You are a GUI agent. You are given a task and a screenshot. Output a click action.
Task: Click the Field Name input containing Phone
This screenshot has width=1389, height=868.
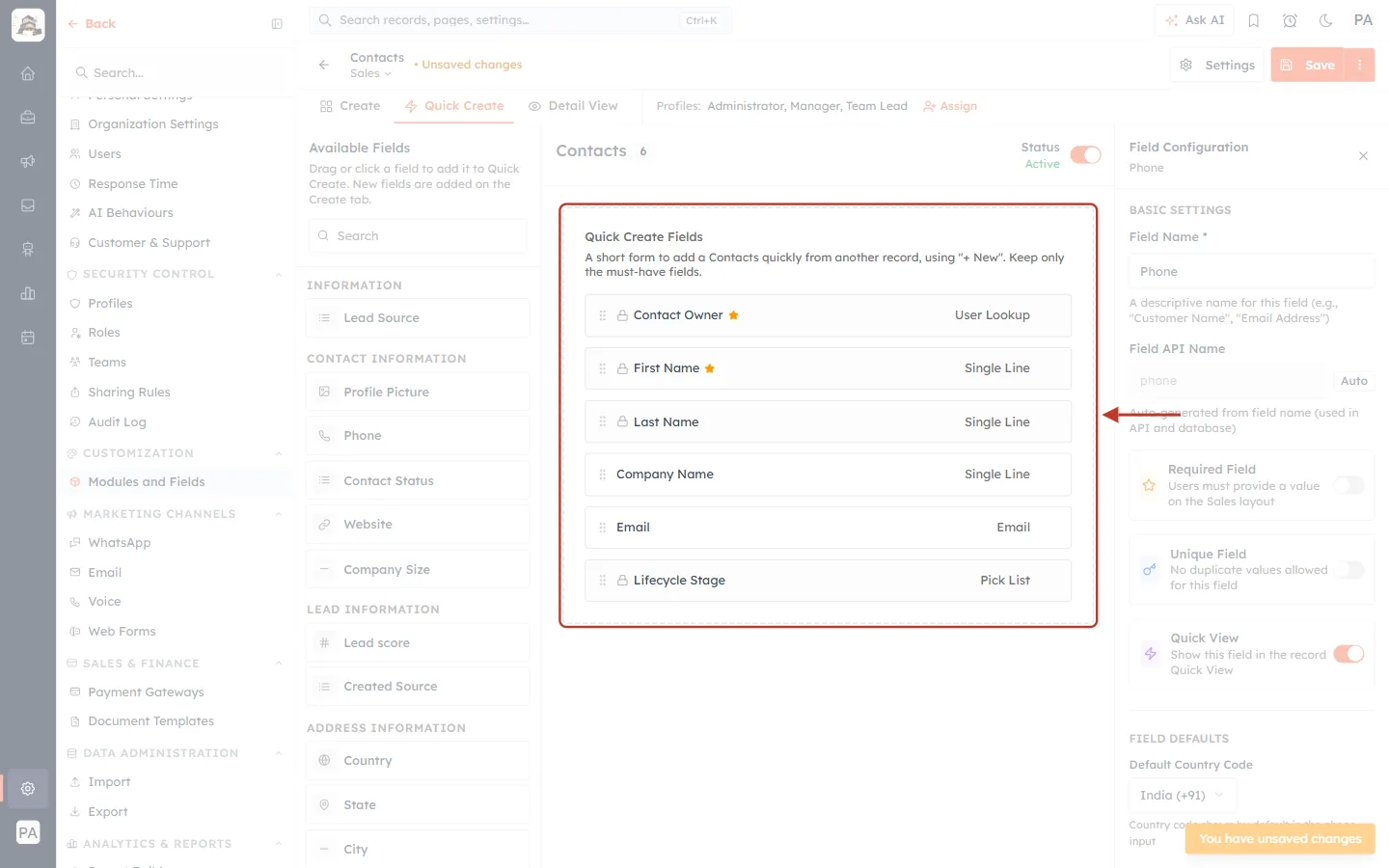1252,272
